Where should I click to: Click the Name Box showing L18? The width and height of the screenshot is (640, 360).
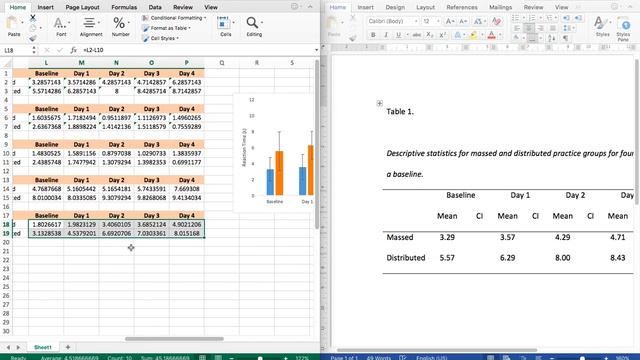[x=16, y=50]
